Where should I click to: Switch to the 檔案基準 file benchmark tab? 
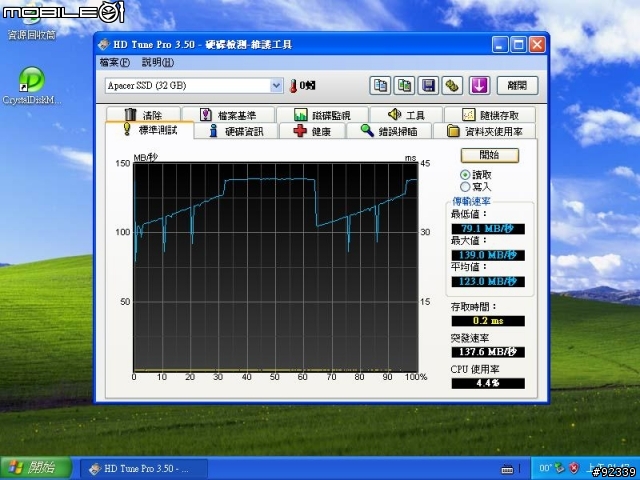[229, 115]
